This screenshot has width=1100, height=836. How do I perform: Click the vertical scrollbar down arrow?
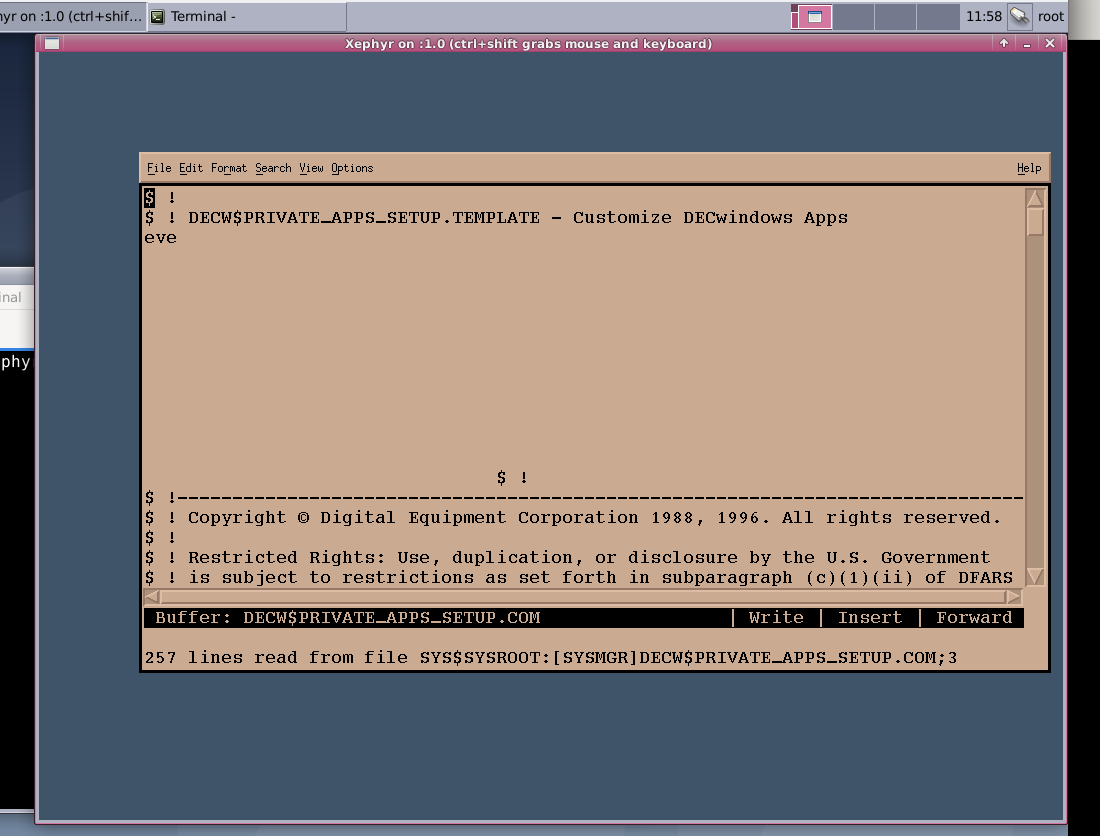coord(1035,576)
